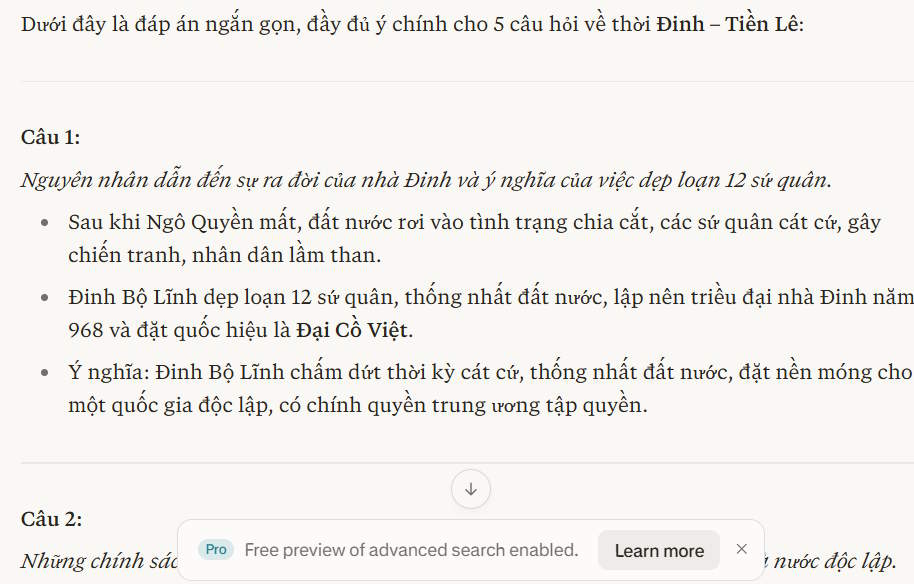
Task: Open Learn more about advanced search
Action: click(658, 549)
